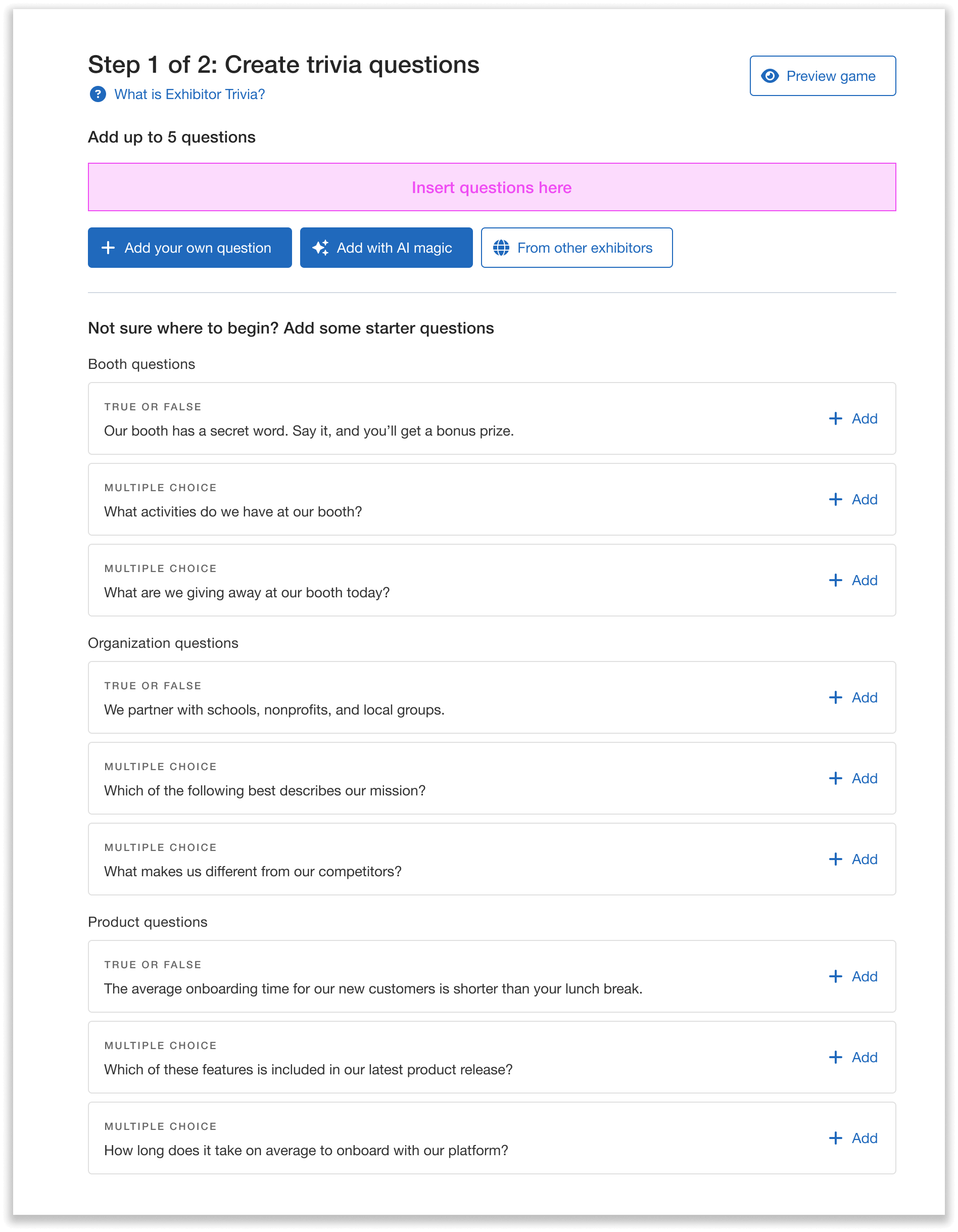Click the plus icon on "Add your own question"
The height and width of the screenshot is (1232, 958).
(108, 248)
